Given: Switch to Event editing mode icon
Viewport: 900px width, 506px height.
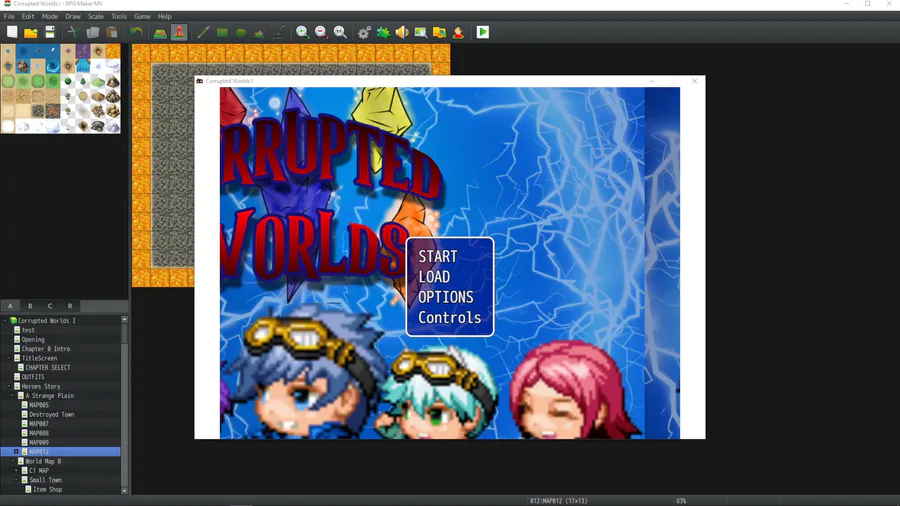Looking at the screenshot, I should coord(179,32).
